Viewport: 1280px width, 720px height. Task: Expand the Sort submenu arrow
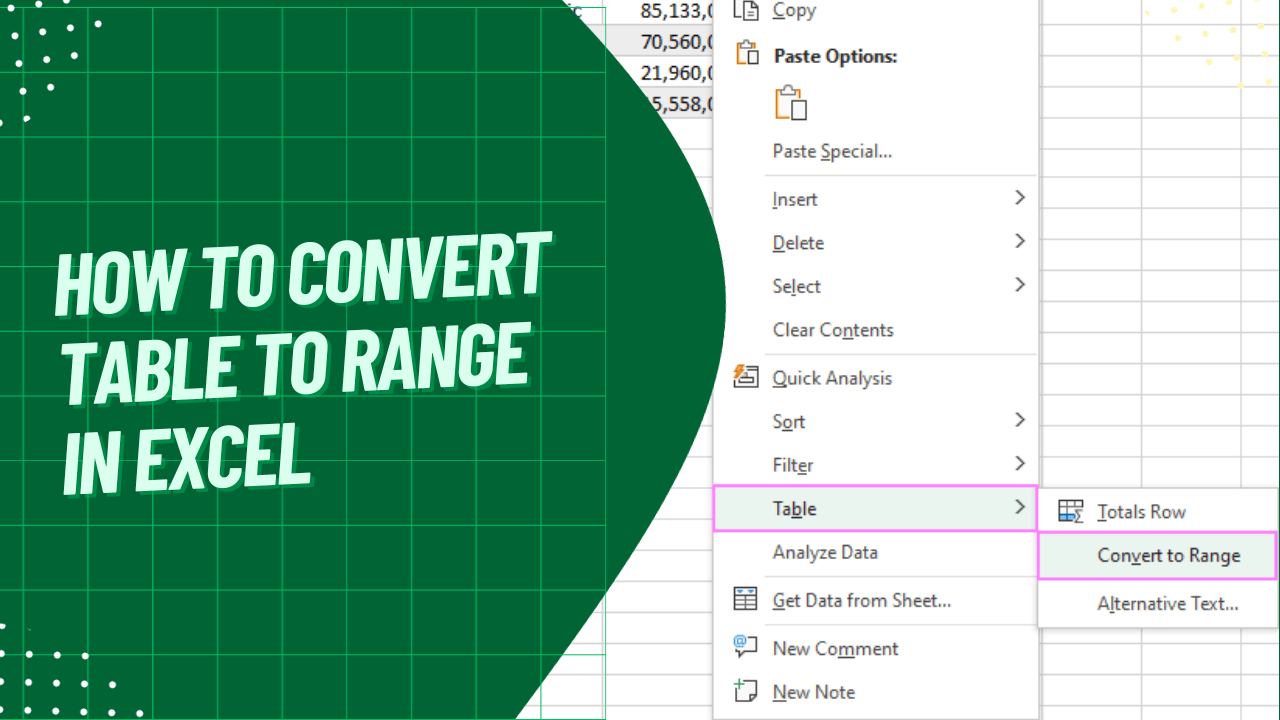[1021, 420]
